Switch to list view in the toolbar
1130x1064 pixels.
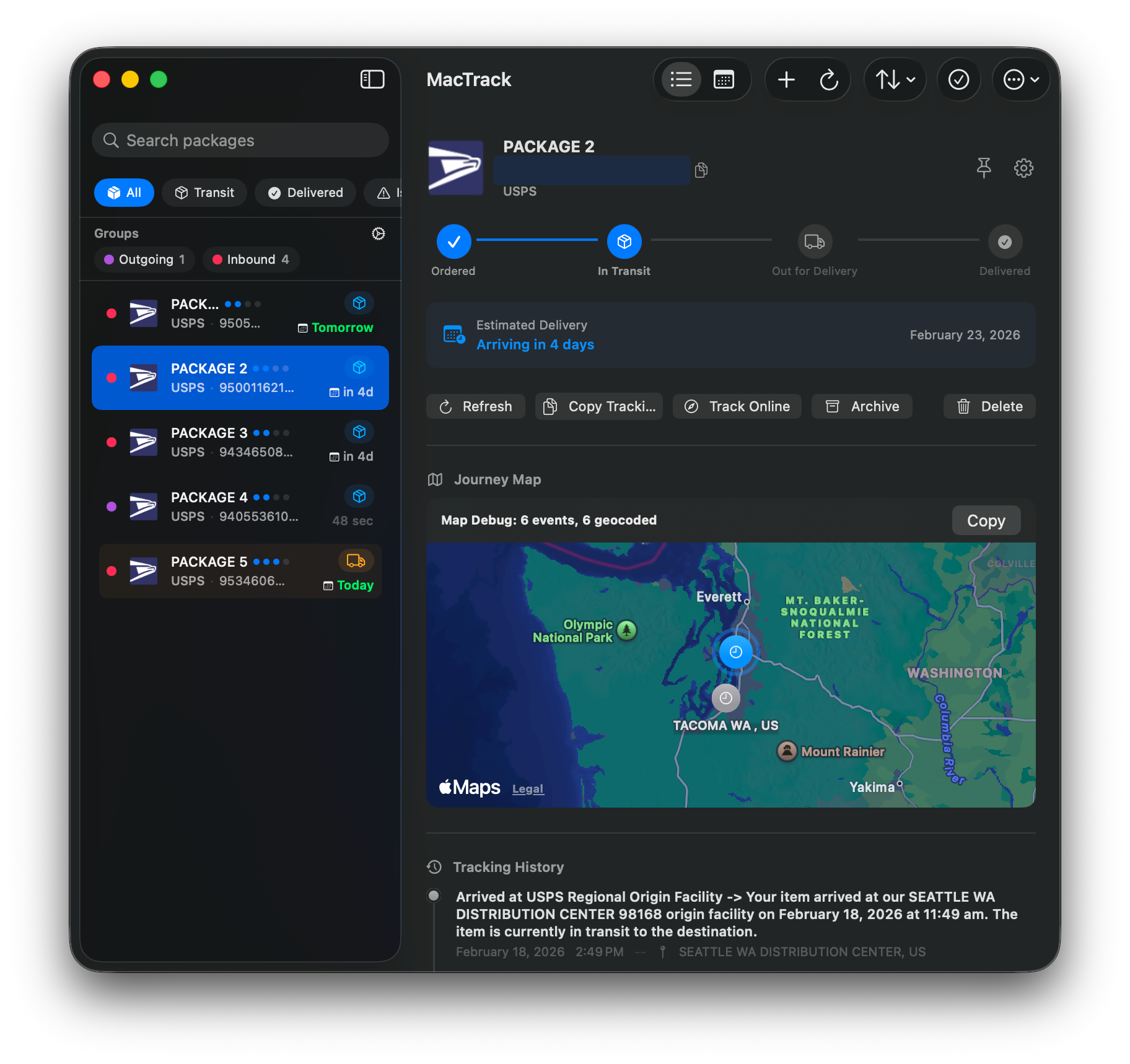(x=680, y=79)
